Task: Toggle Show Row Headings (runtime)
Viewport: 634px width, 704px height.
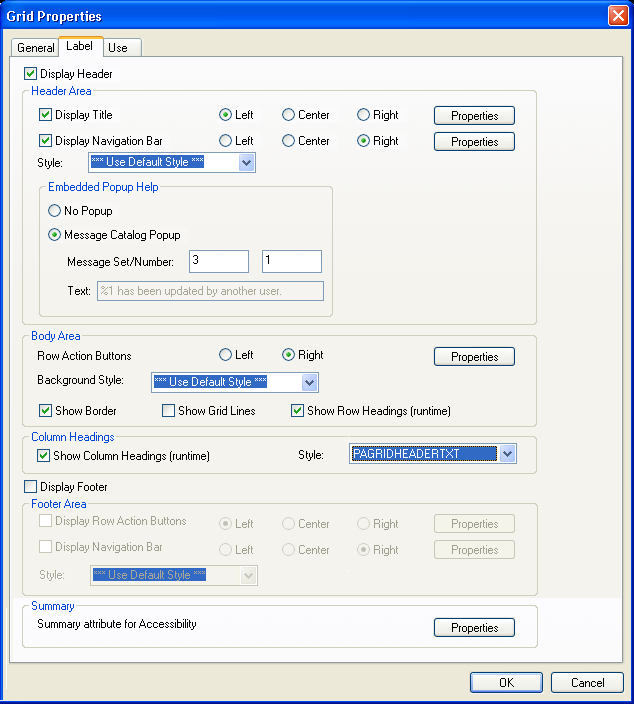Action: point(297,410)
